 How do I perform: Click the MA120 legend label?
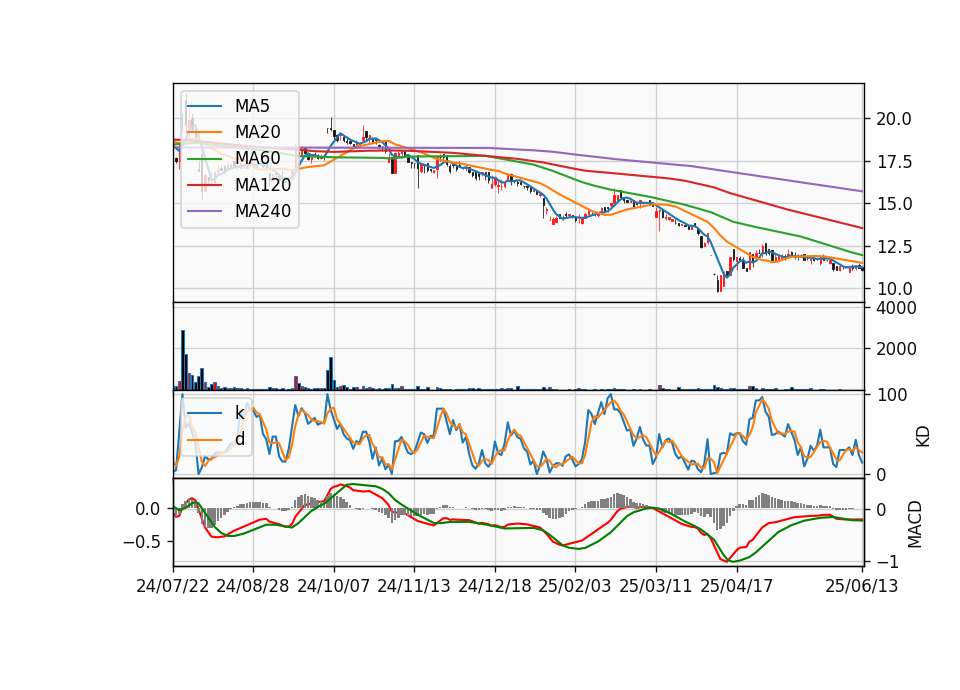point(263,185)
